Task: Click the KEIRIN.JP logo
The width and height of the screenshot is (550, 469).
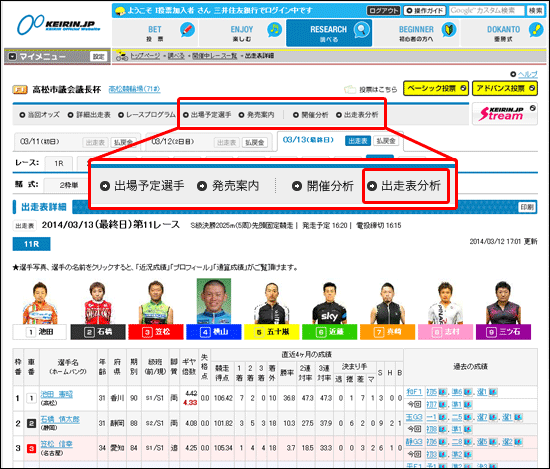Action: pos(59,25)
